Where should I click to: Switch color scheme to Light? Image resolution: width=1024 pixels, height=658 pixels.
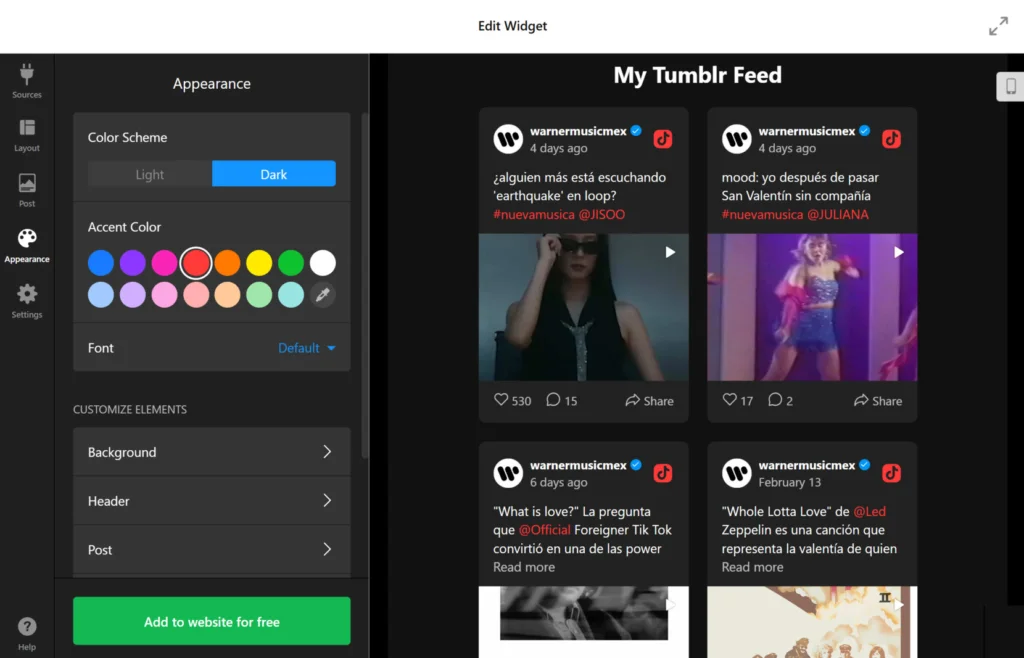point(148,173)
